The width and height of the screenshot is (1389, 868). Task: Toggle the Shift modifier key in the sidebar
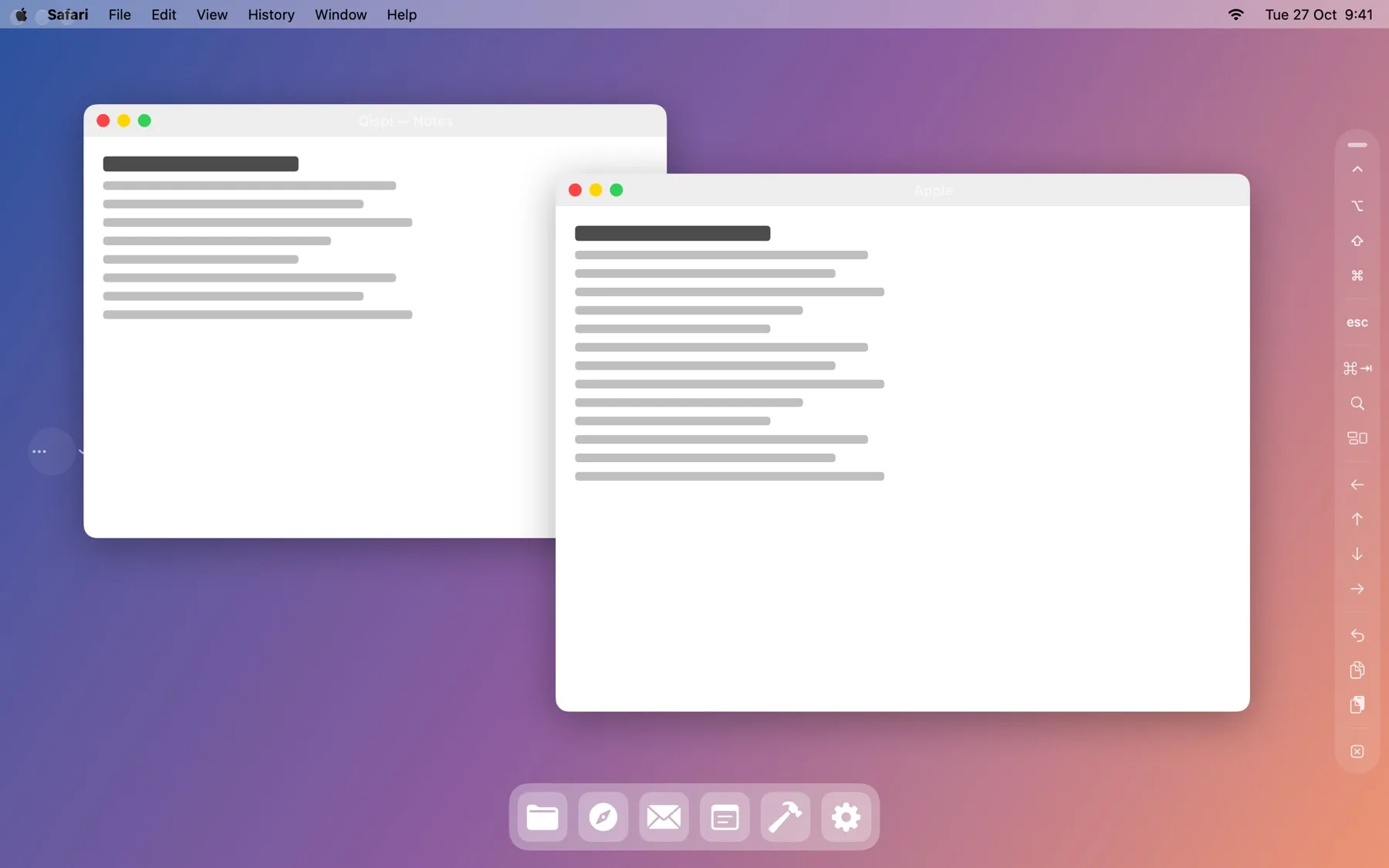(x=1357, y=241)
